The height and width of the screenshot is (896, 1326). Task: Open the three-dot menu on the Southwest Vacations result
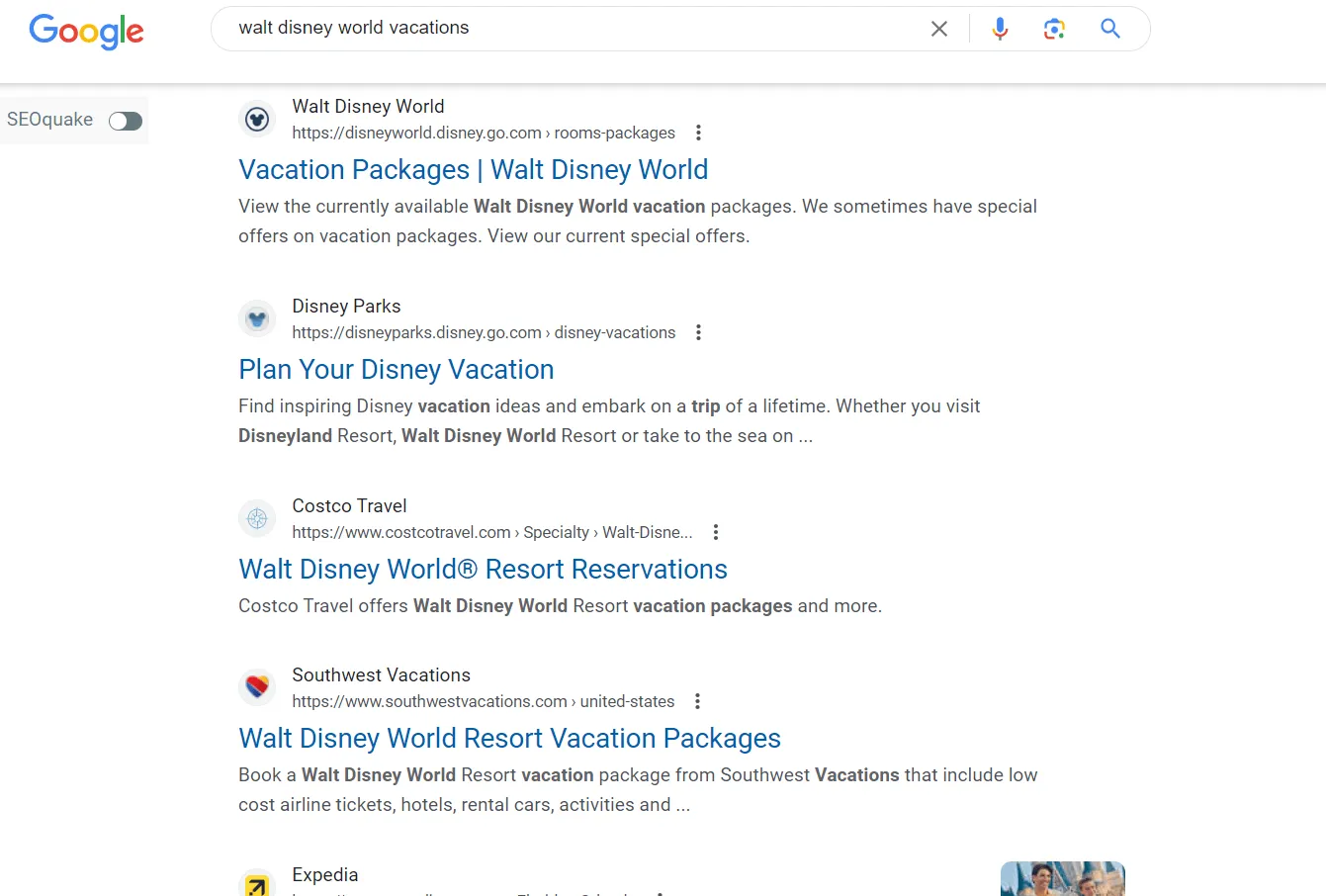pyautogui.click(x=697, y=701)
